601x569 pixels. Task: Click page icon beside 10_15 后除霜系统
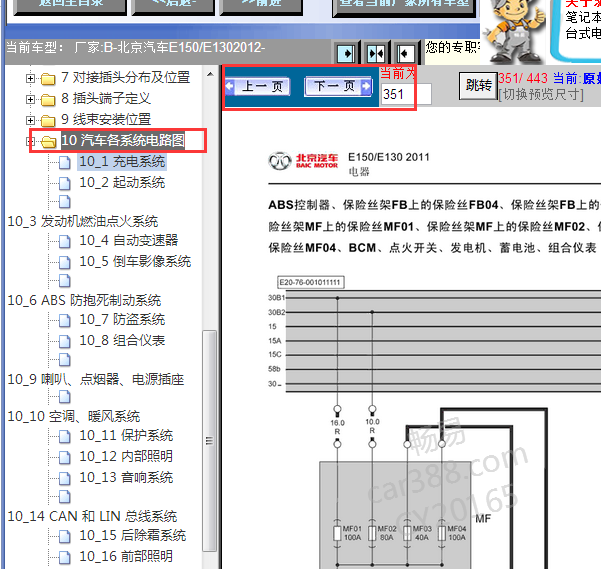tap(65, 536)
